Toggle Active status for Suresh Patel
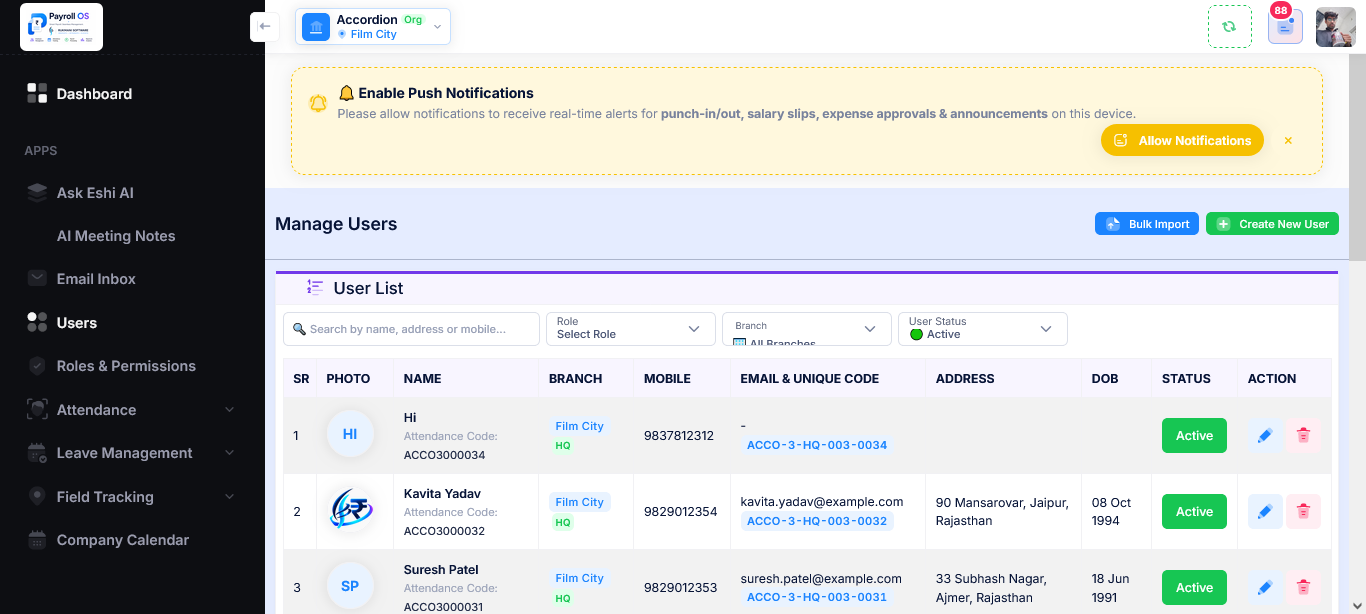The width and height of the screenshot is (1366, 614). (1194, 587)
